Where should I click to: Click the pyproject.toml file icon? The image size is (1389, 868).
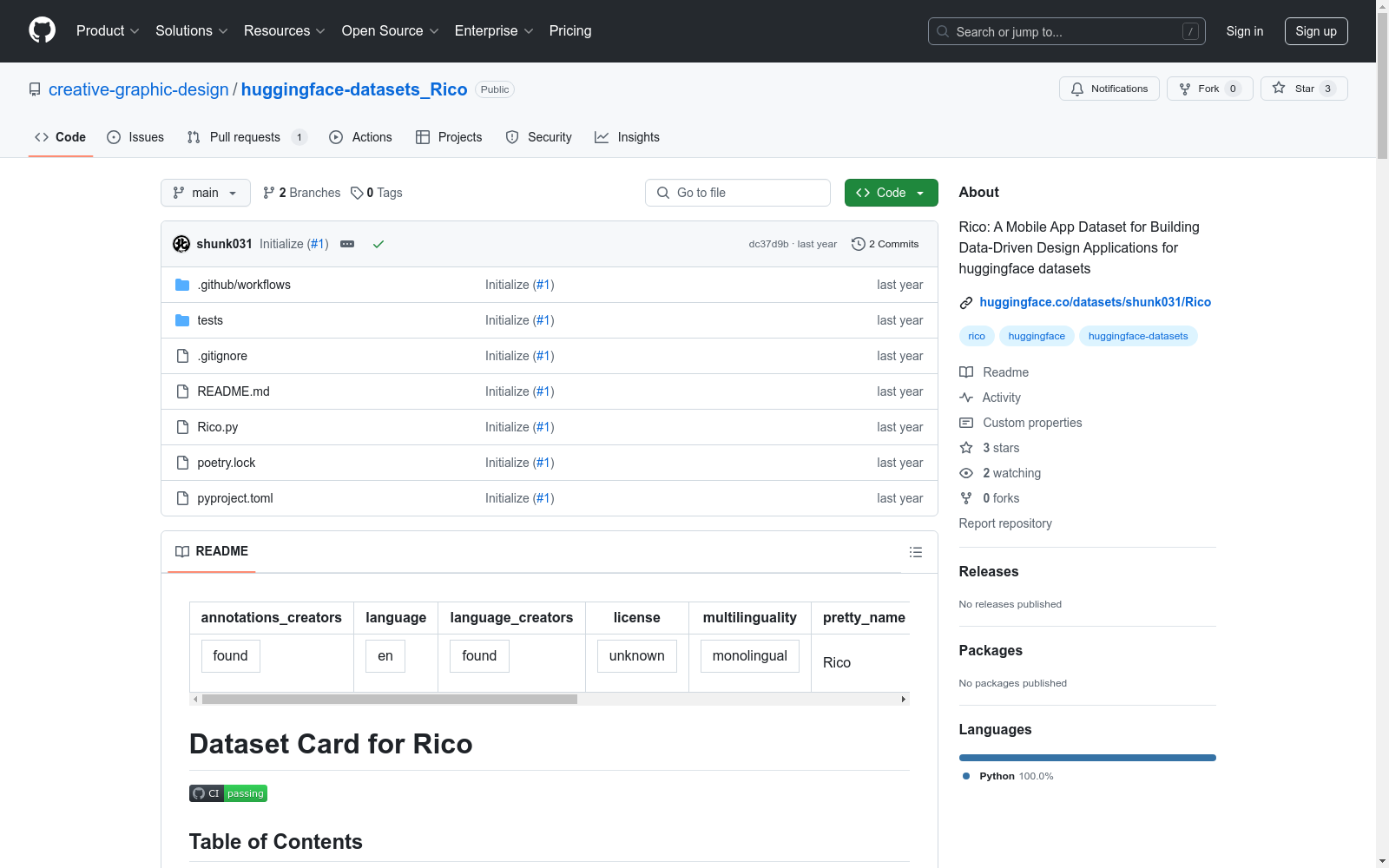pos(182,498)
